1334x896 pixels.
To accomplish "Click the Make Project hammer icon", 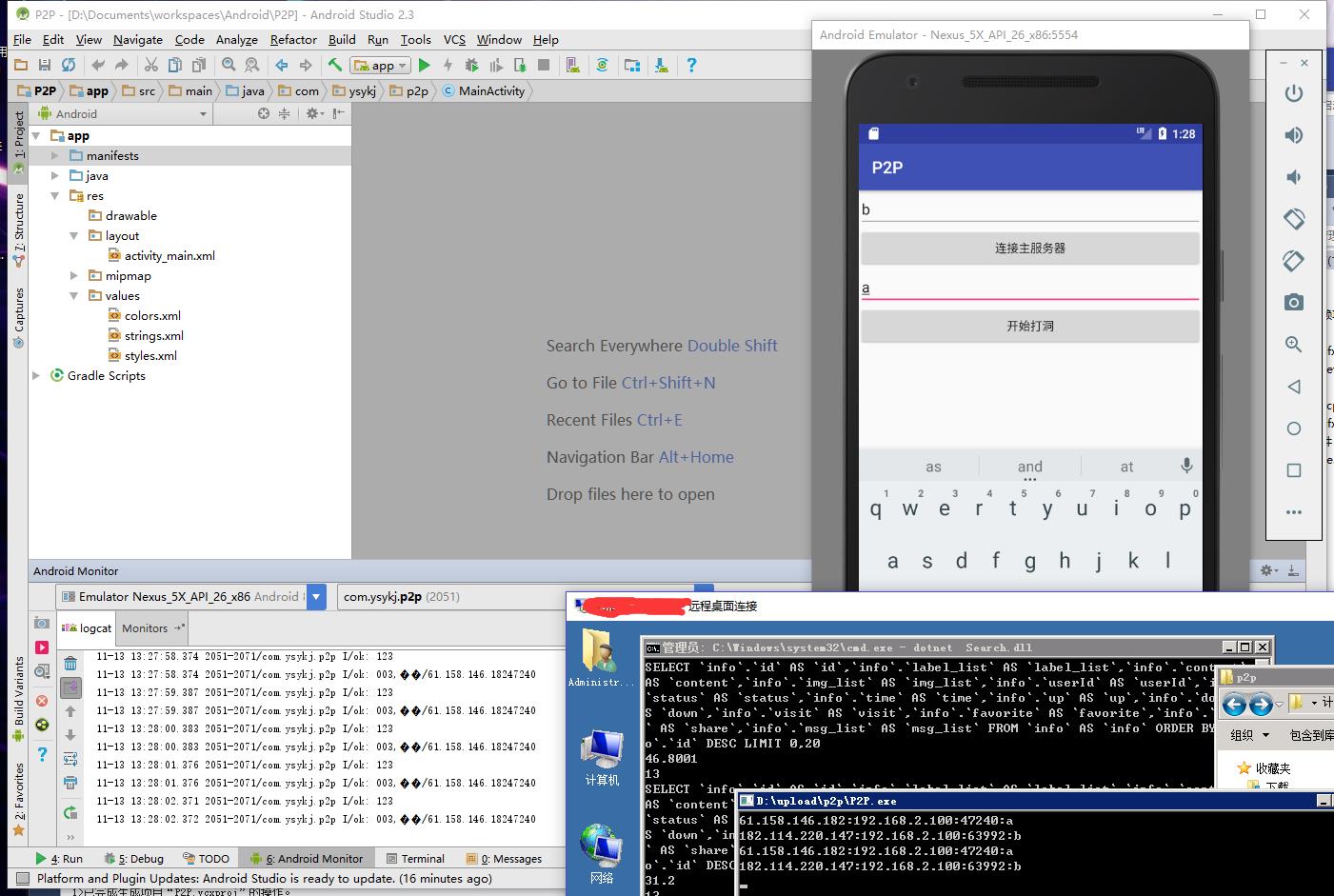I will [335, 65].
